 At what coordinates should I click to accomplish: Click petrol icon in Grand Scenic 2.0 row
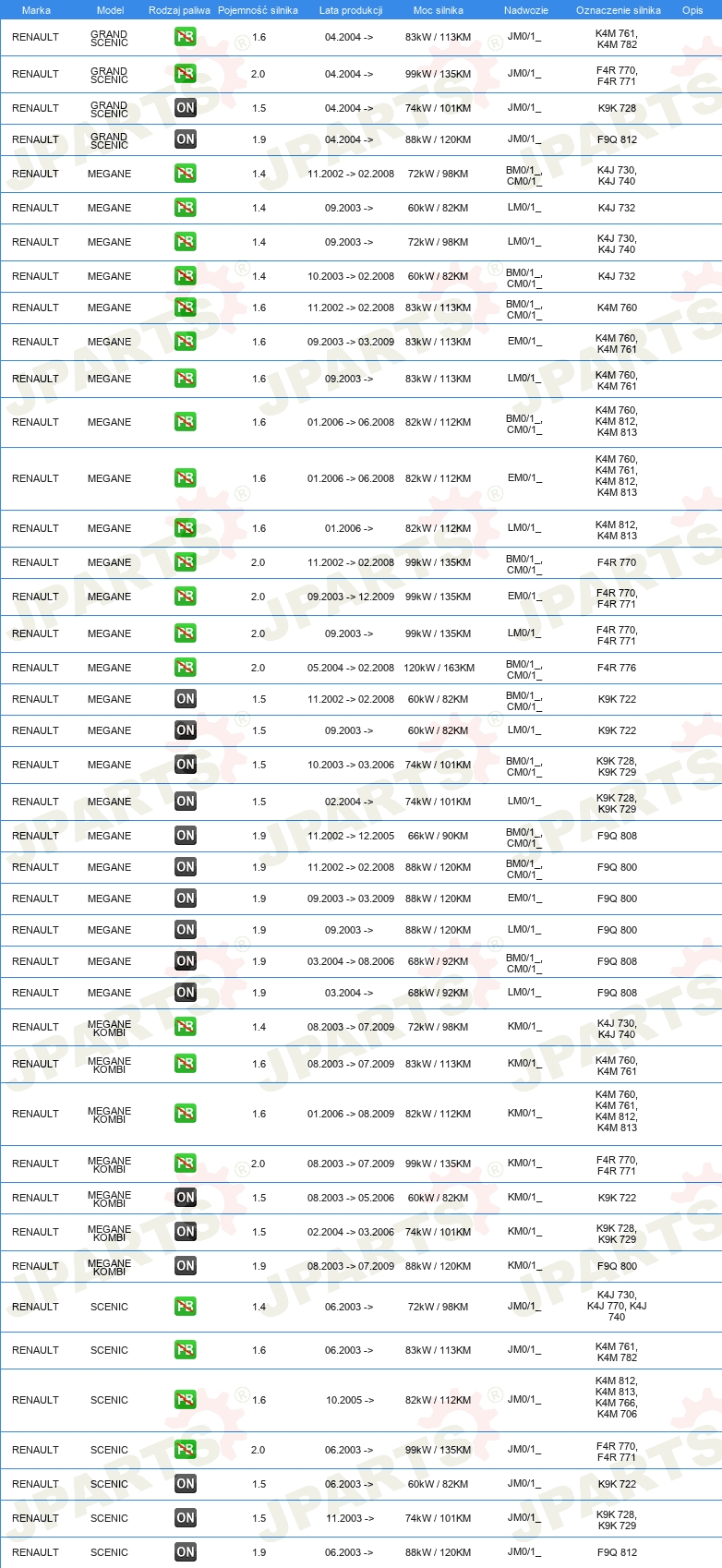186,74
